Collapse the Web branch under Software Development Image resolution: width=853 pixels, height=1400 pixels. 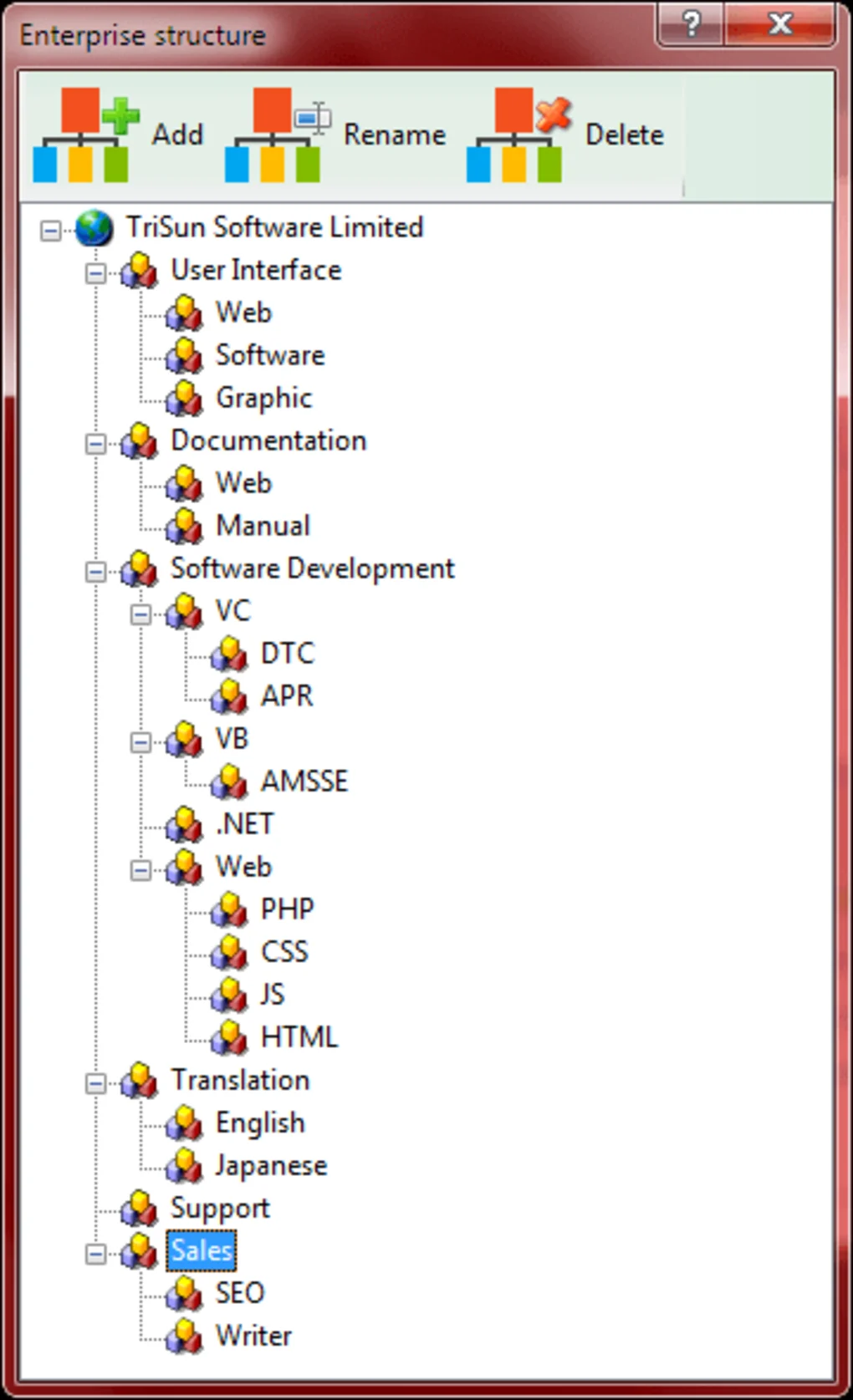pos(141,869)
